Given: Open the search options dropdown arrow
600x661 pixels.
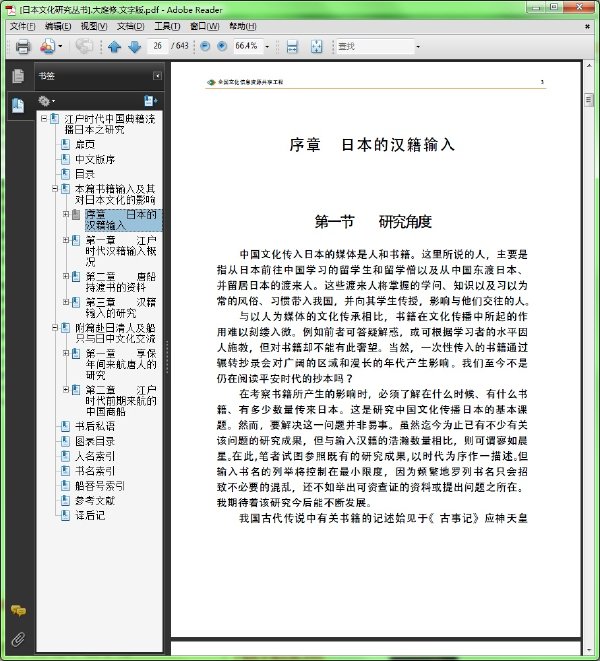Looking at the screenshot, I should (418, 46).
